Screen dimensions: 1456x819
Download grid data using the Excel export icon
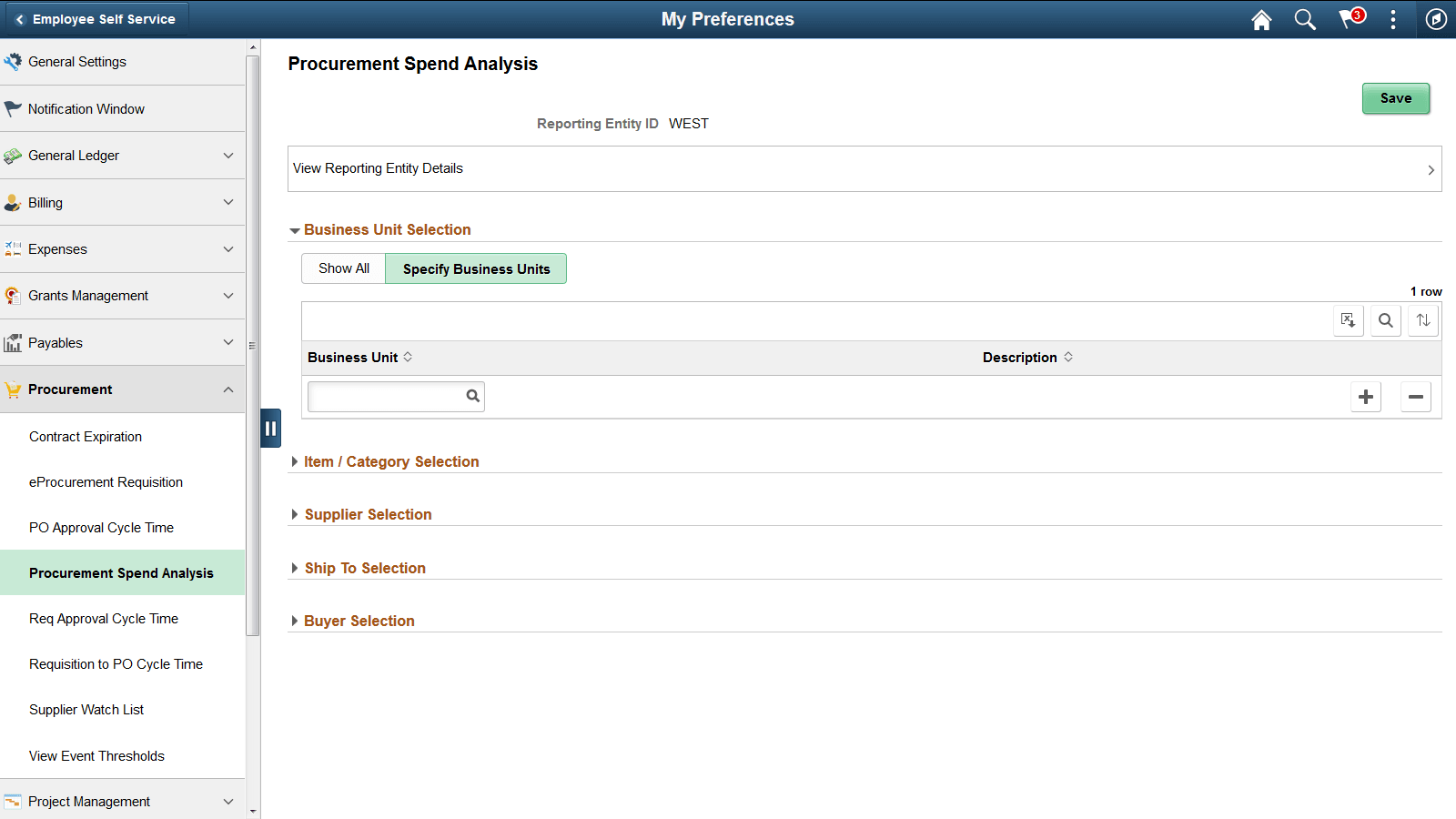1349,320
